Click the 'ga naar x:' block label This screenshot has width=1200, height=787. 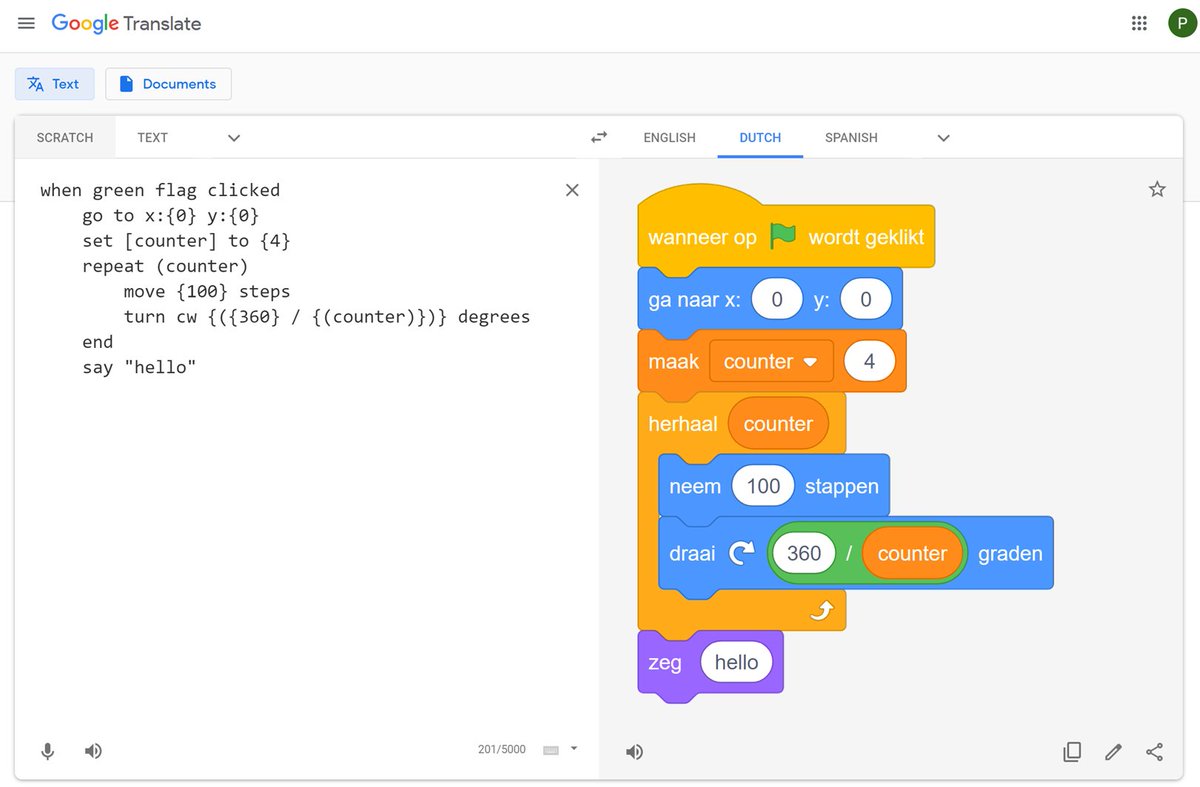coord(694,300)
